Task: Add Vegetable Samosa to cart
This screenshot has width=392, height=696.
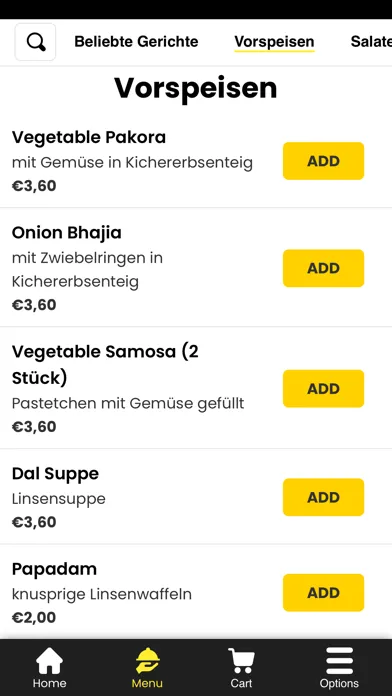Action: [x=324, y=389]
